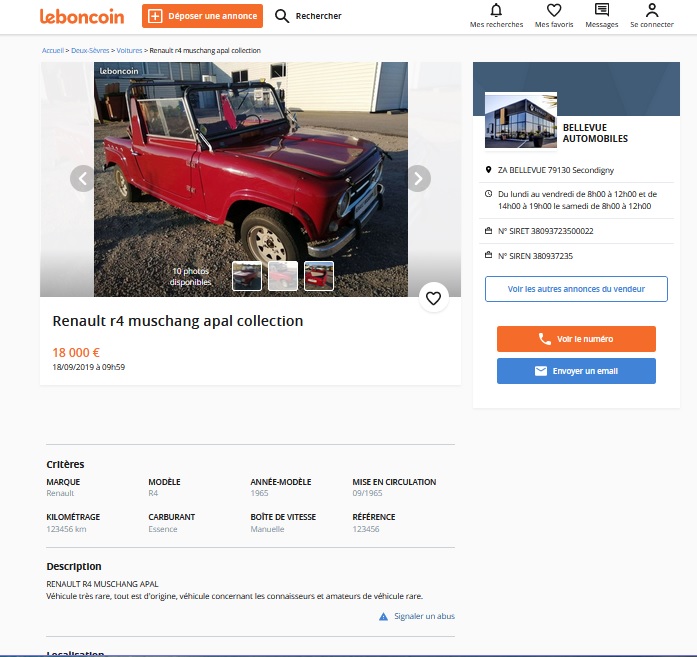Viewport: 697px width, 657px height.
Task: Click Déposer une annonce button
Action: [x=202, y=16]
